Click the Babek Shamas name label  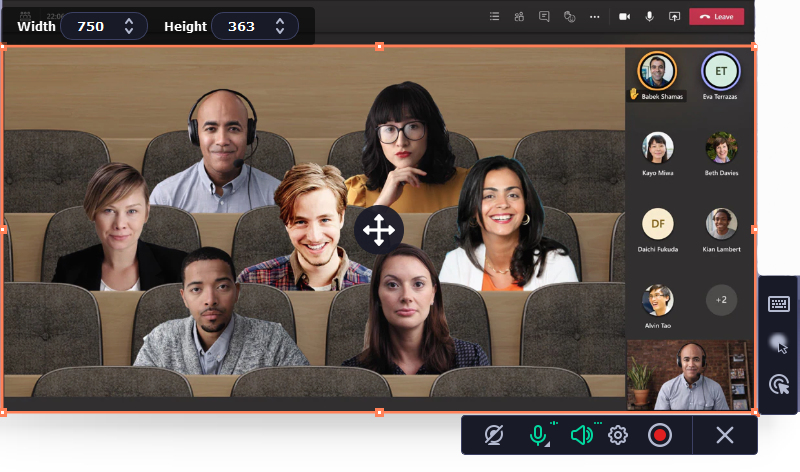tap(662, 96)
